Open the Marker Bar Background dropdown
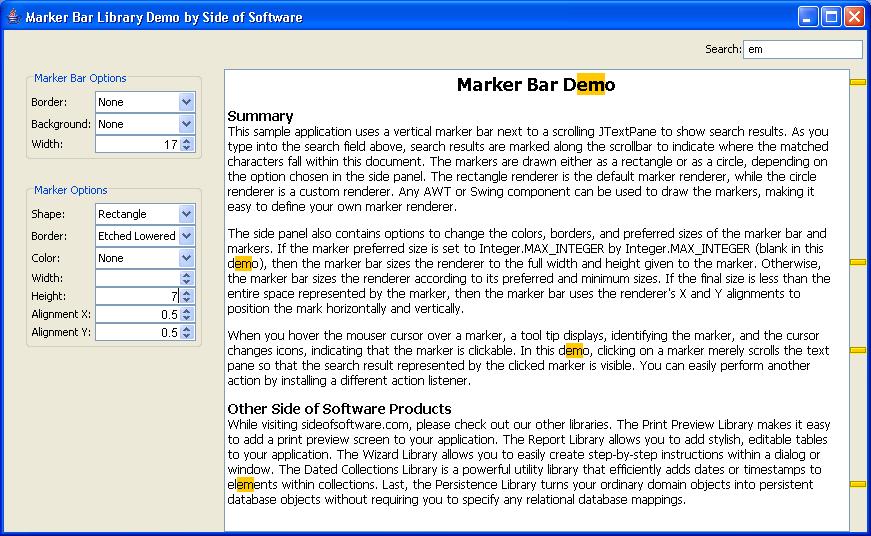 [186, 124]
